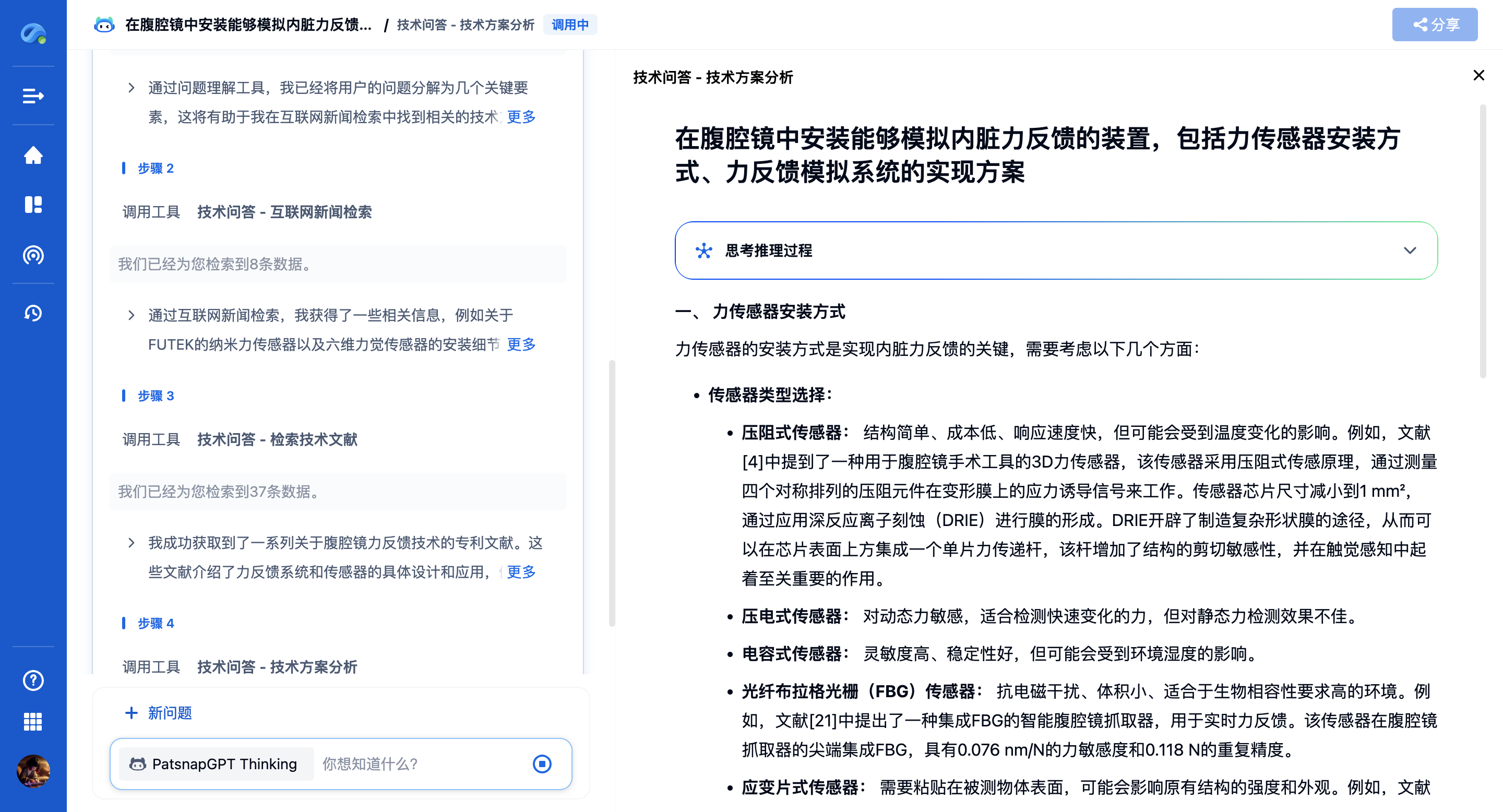This screenshot has width=1503, height=812.
Task: Click the user avatar thumbnail
Action: (33, 771)
